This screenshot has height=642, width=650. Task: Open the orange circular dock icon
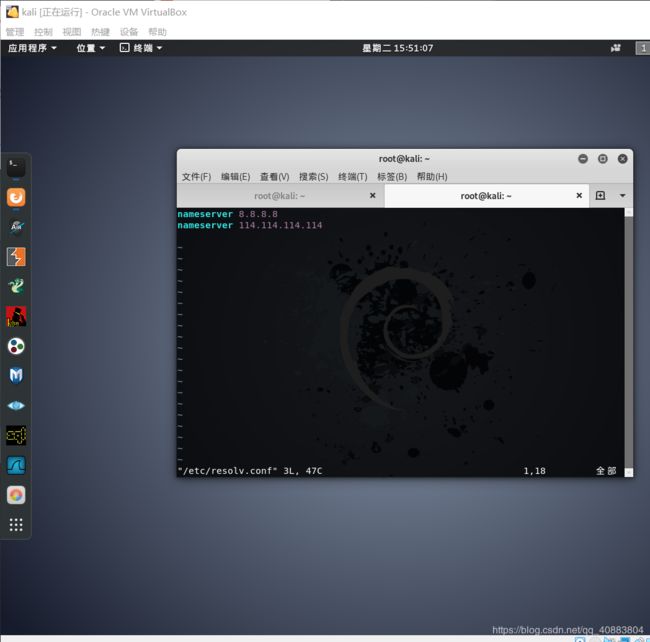pos(16,495)
